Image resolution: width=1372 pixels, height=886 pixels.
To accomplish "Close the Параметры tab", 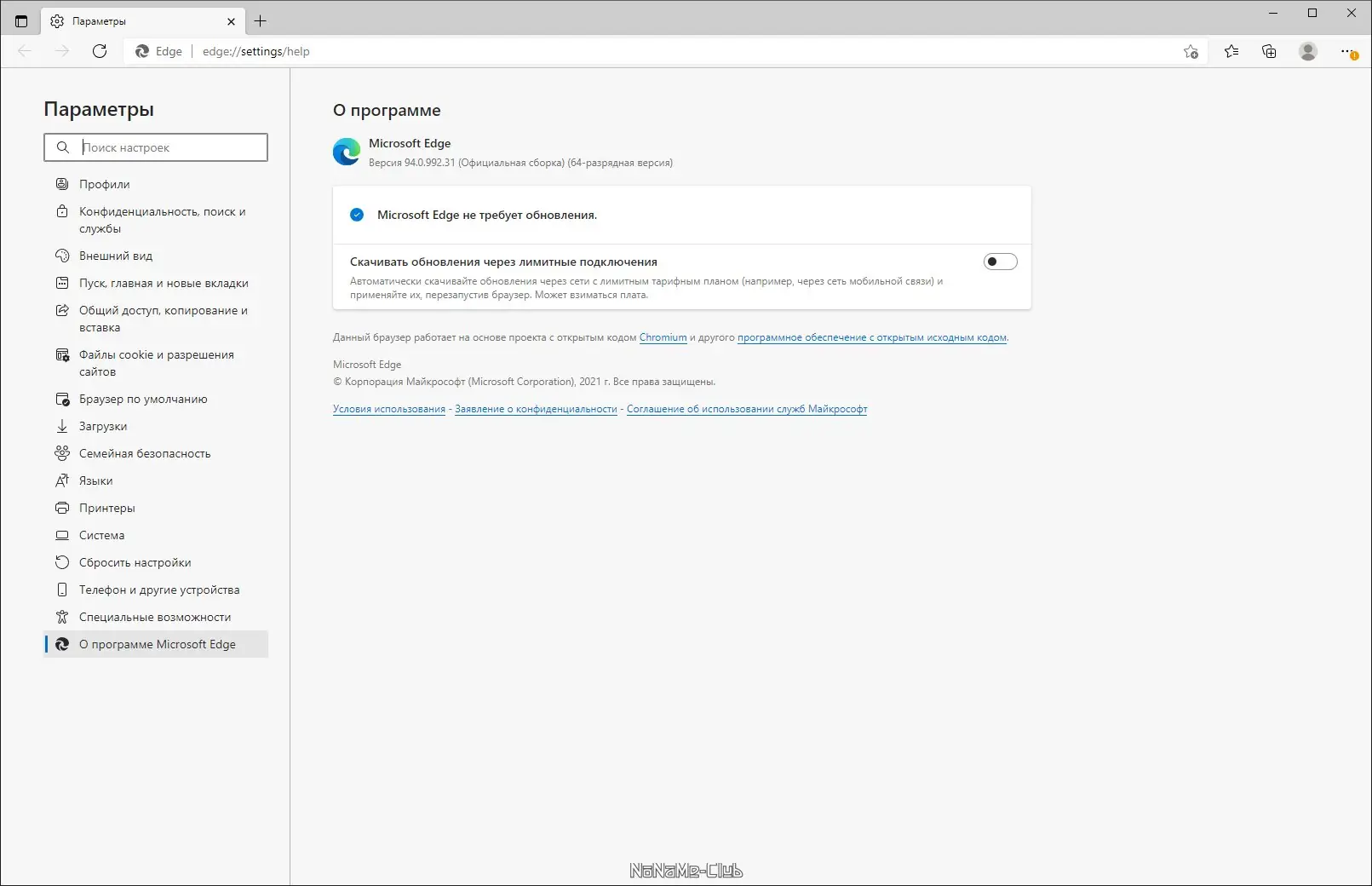I will [231, 21].
